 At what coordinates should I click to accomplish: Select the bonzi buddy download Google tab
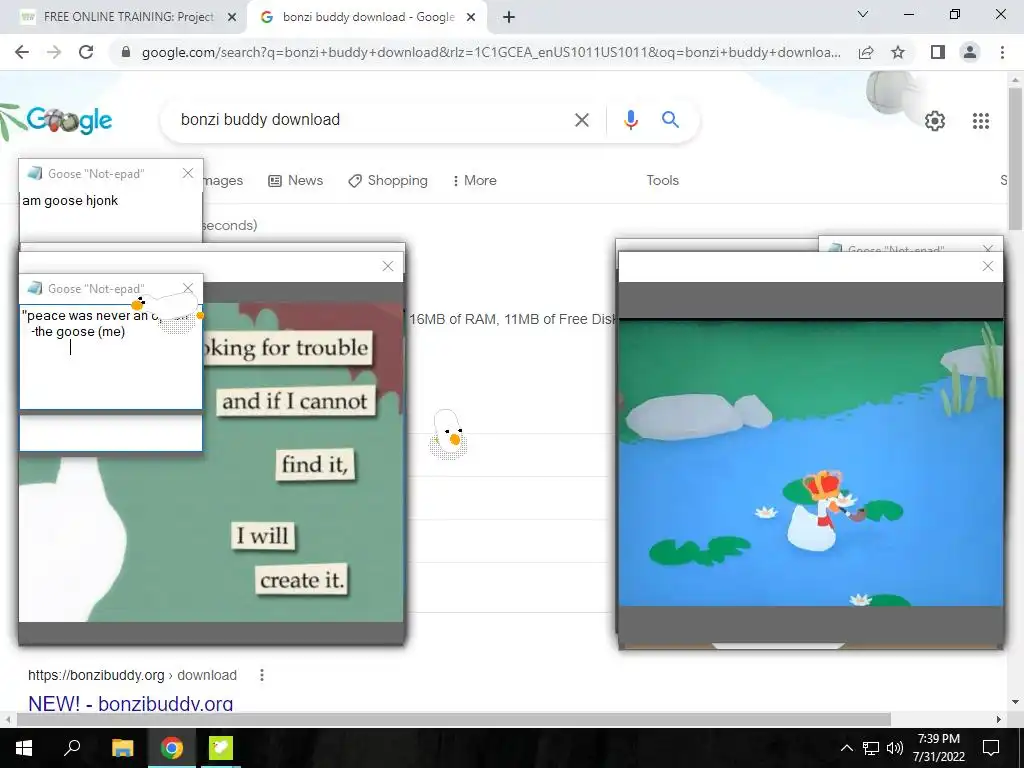point(366,17)
